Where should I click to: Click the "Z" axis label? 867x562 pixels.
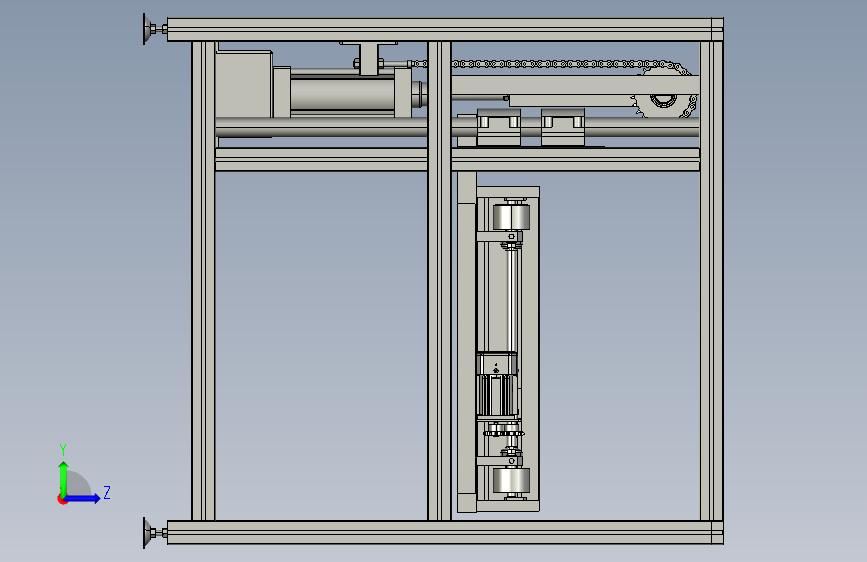click(x=107, y=492)
